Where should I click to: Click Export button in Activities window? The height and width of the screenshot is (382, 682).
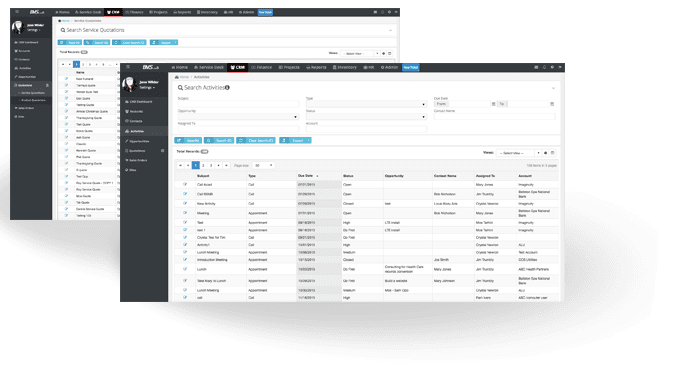pos(295,141)
